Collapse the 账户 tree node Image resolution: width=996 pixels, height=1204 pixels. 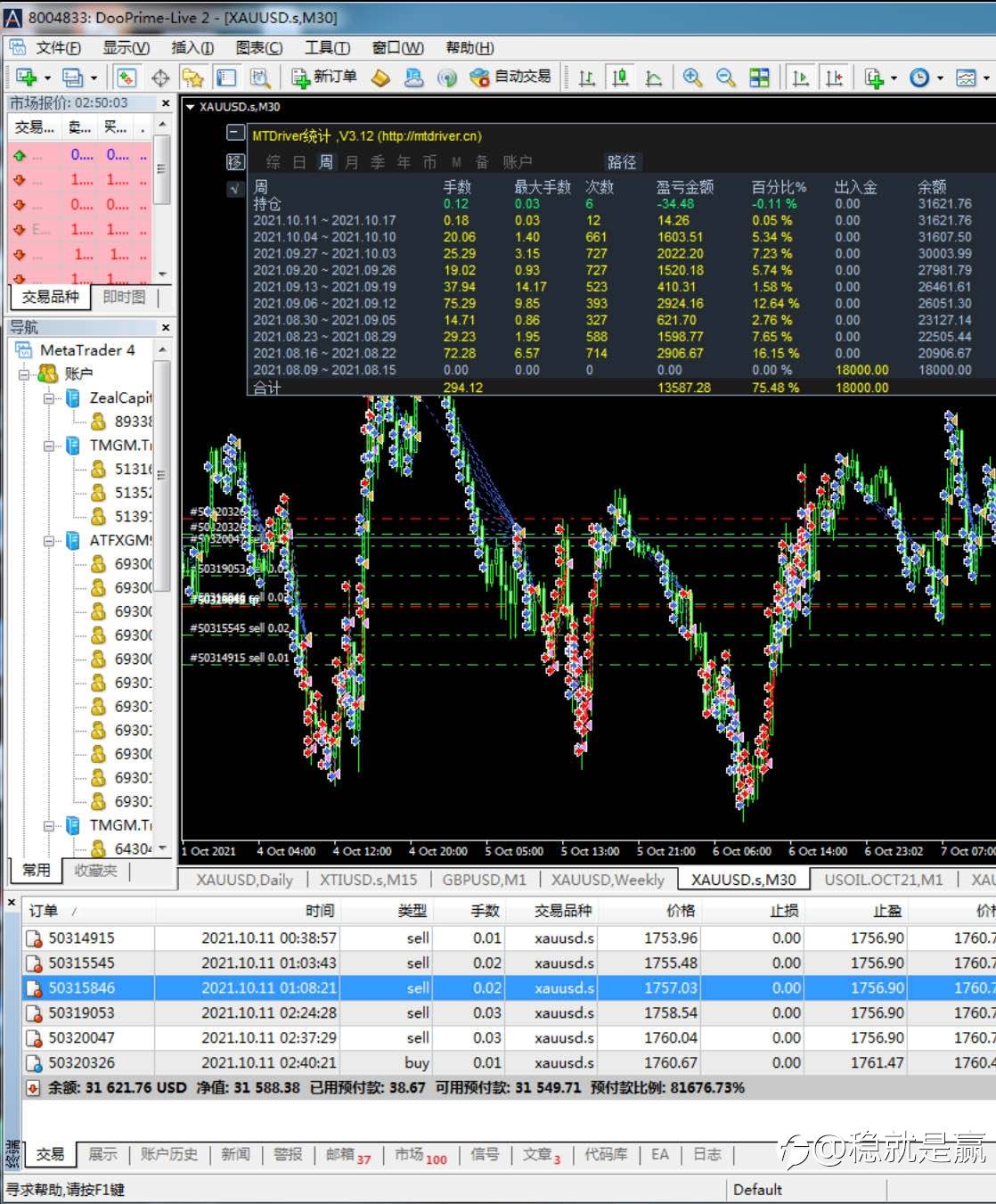click(25, 374)
